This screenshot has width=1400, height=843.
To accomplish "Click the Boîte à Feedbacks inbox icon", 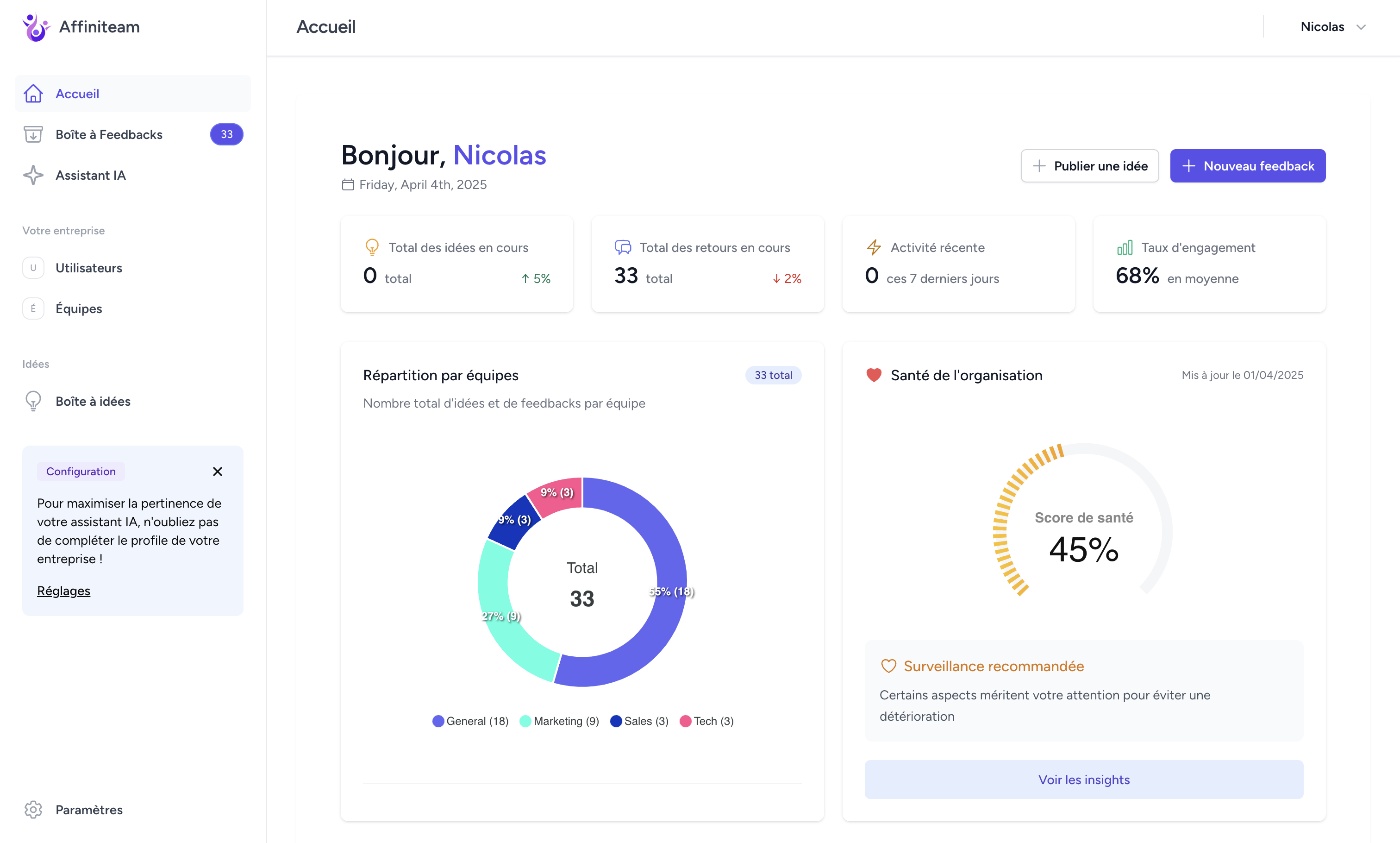I will pyautogui.click(x=33, y=135).
